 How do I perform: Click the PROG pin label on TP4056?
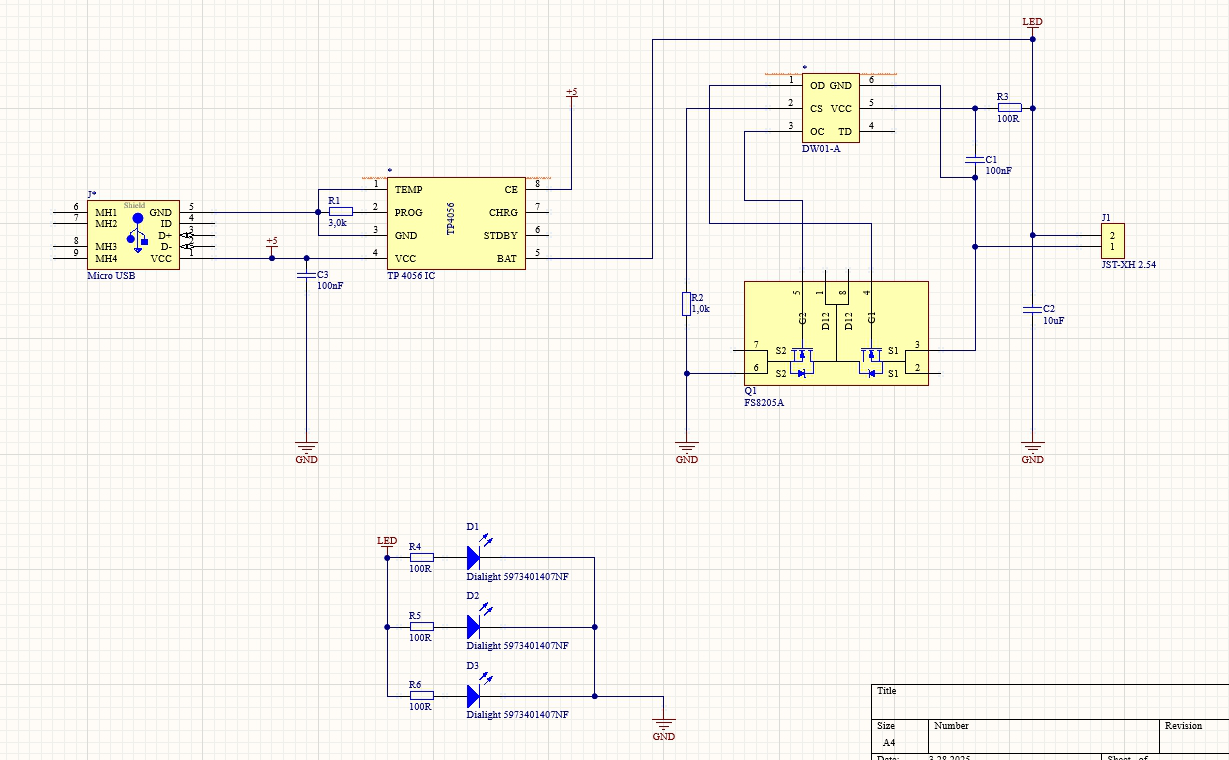pyautogui.click(x=409, y=212)
